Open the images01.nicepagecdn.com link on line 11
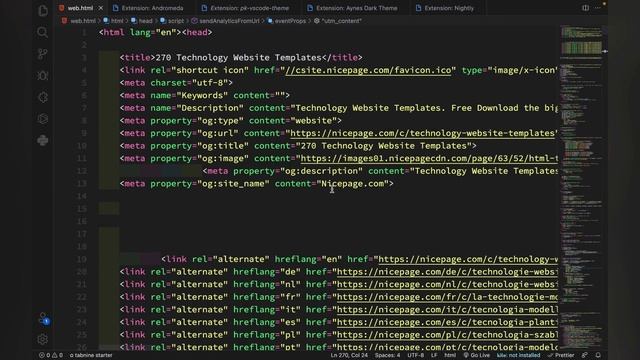640x360 pixels. [x=429, y=158]
